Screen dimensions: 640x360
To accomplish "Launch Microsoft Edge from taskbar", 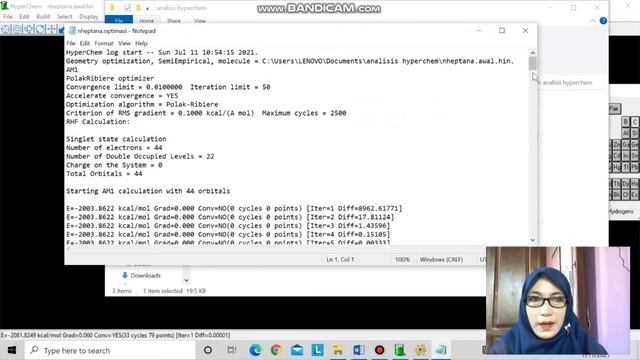I will coord(256,350).
